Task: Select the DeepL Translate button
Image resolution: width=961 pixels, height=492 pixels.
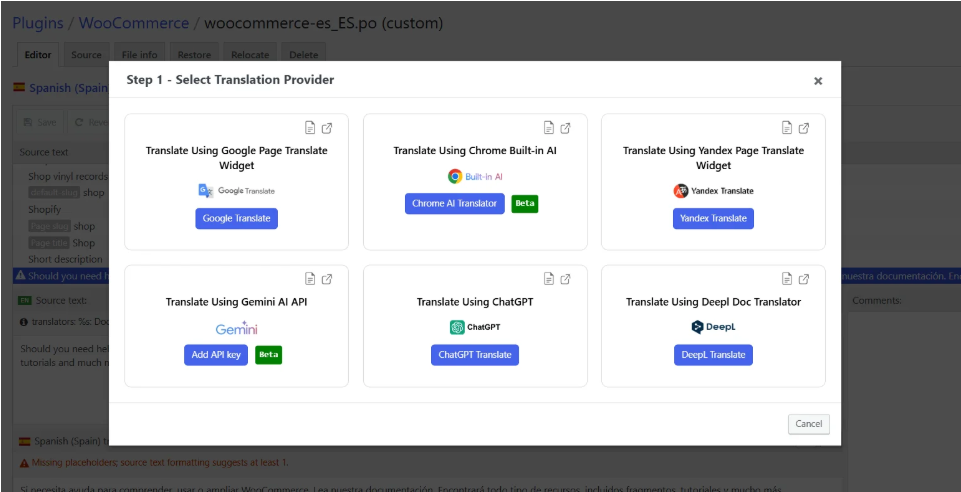Action: pos(713,355)
